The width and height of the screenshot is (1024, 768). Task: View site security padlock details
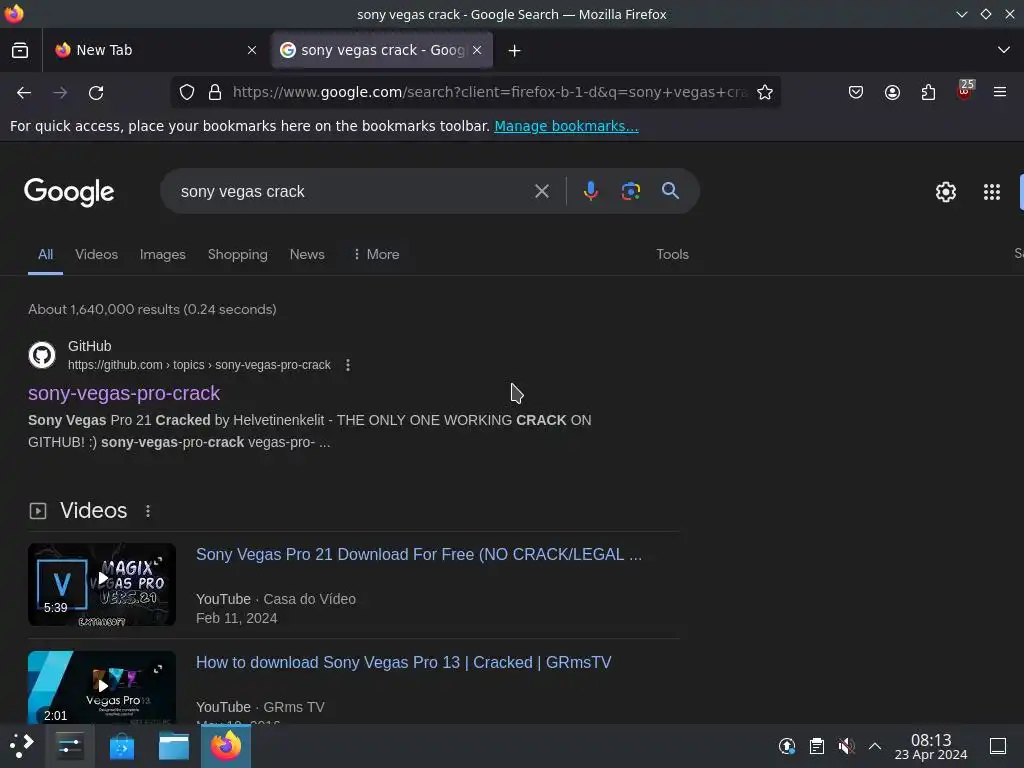(215, 92)
